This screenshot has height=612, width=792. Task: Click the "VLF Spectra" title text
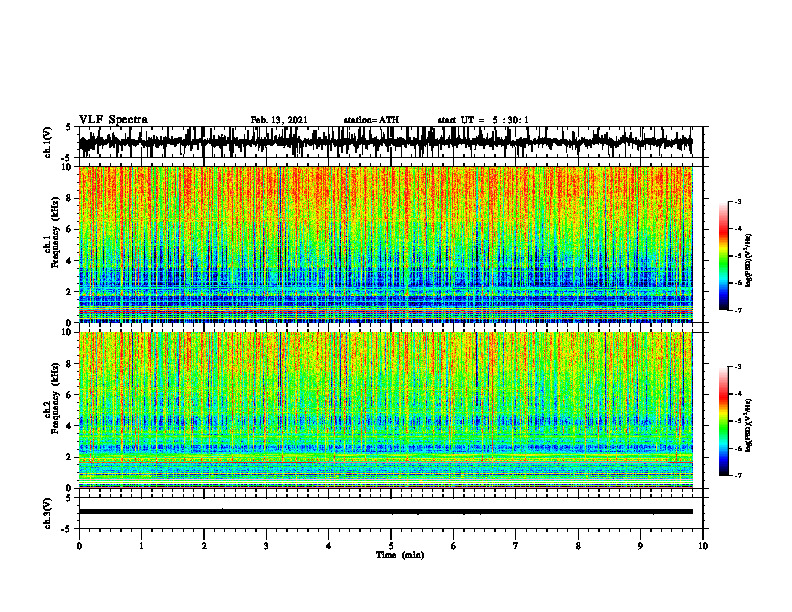pos(113,120)
